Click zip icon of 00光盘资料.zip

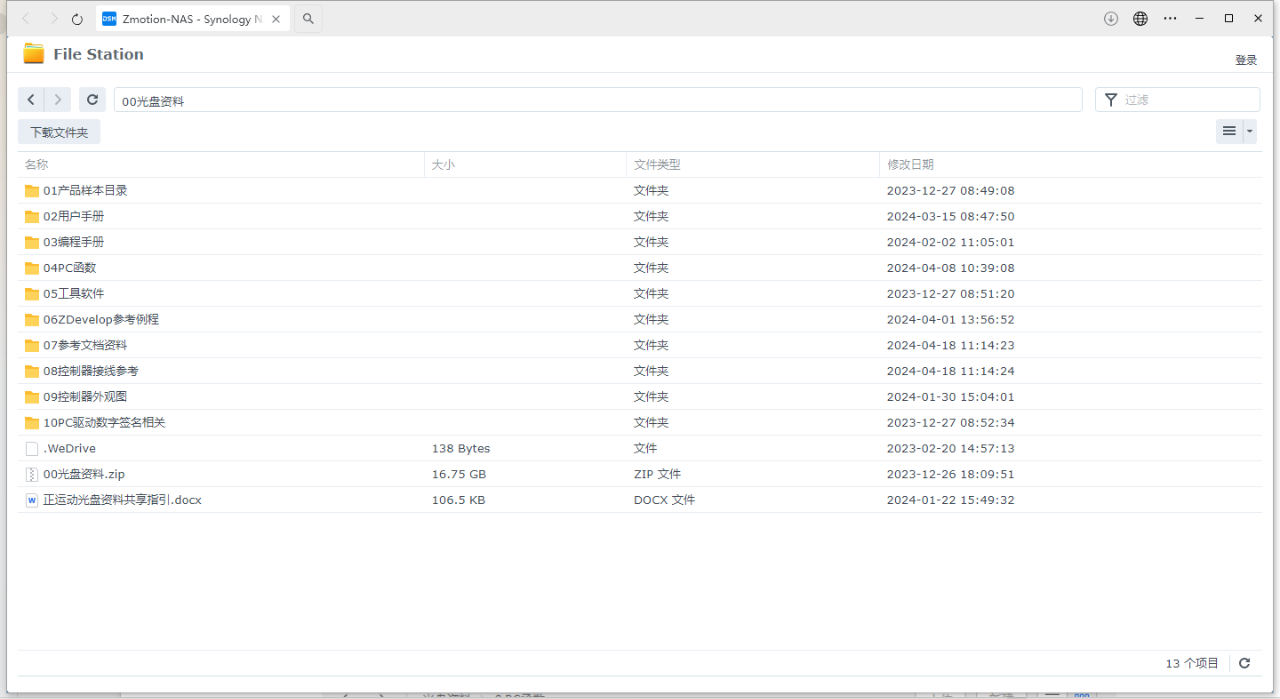click(x=32, y=474)
